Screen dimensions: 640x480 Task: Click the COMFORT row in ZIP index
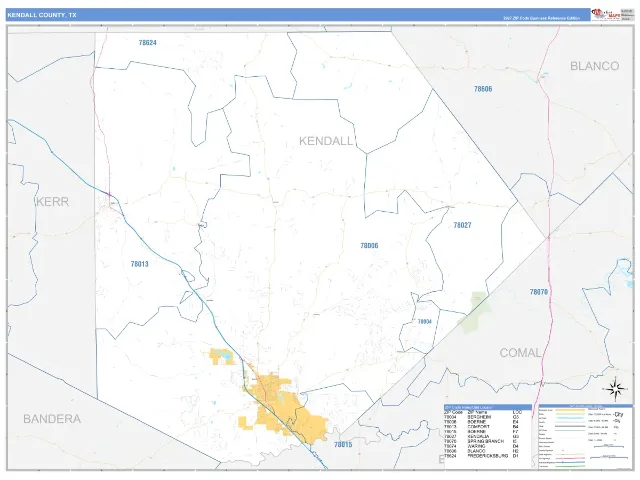(x=482, y=427)
